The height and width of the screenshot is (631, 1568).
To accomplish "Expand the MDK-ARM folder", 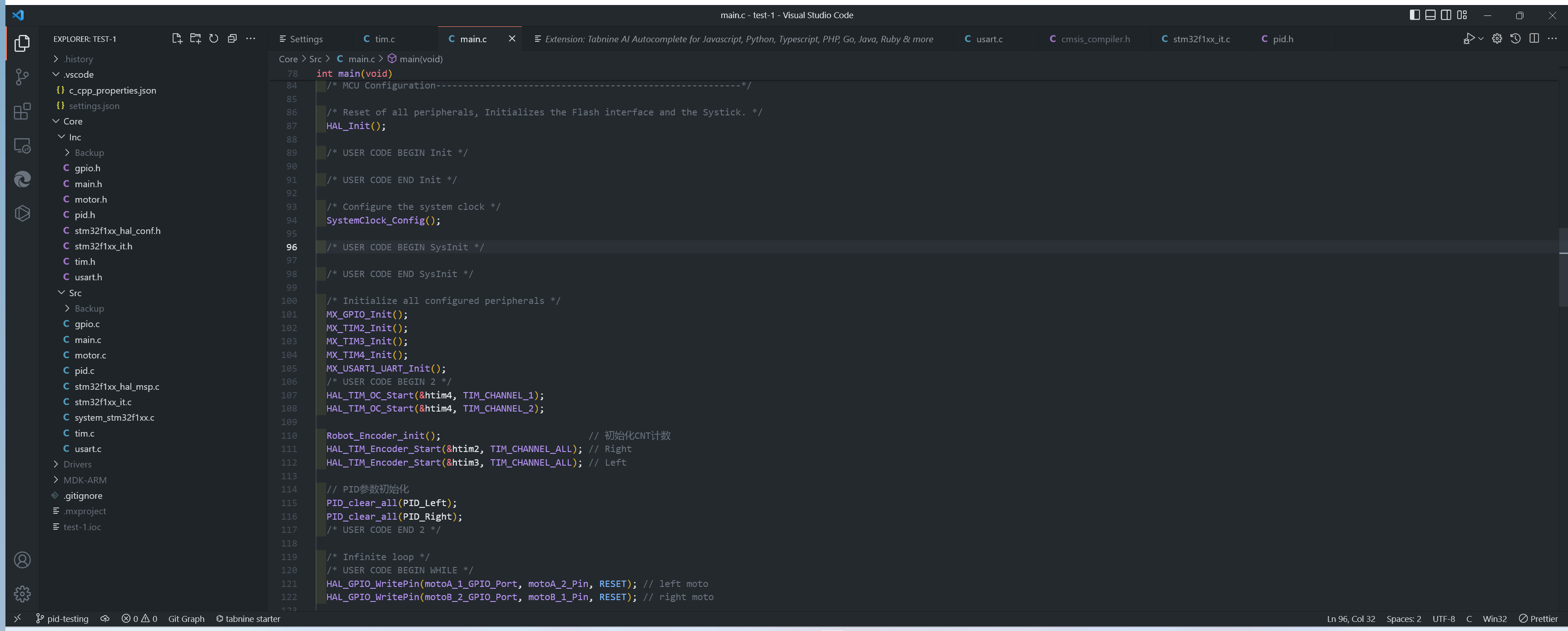I will (x=154, y=480).
